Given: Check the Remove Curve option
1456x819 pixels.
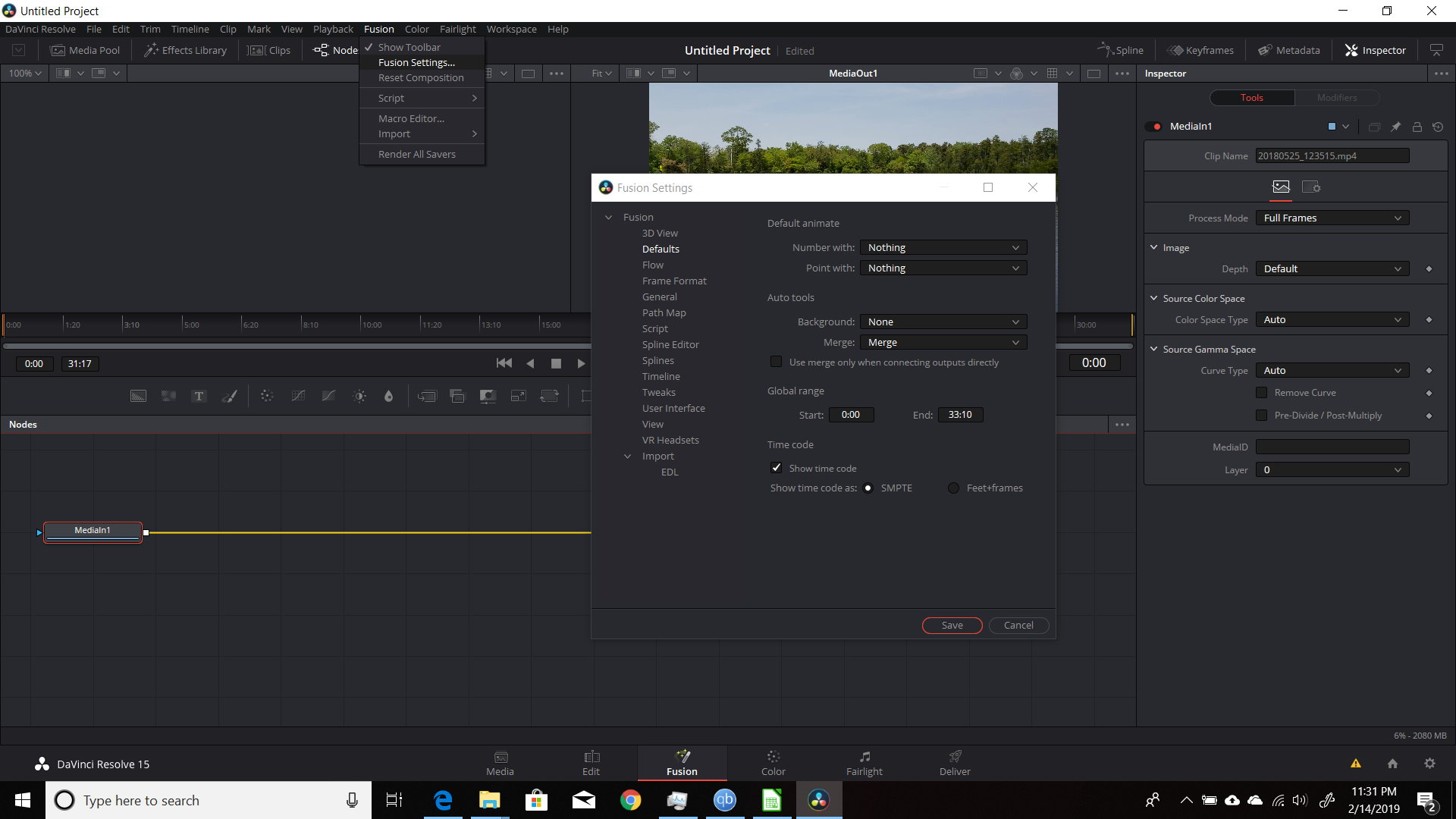Looking at the screenshot, I should tap(1262, 393).
